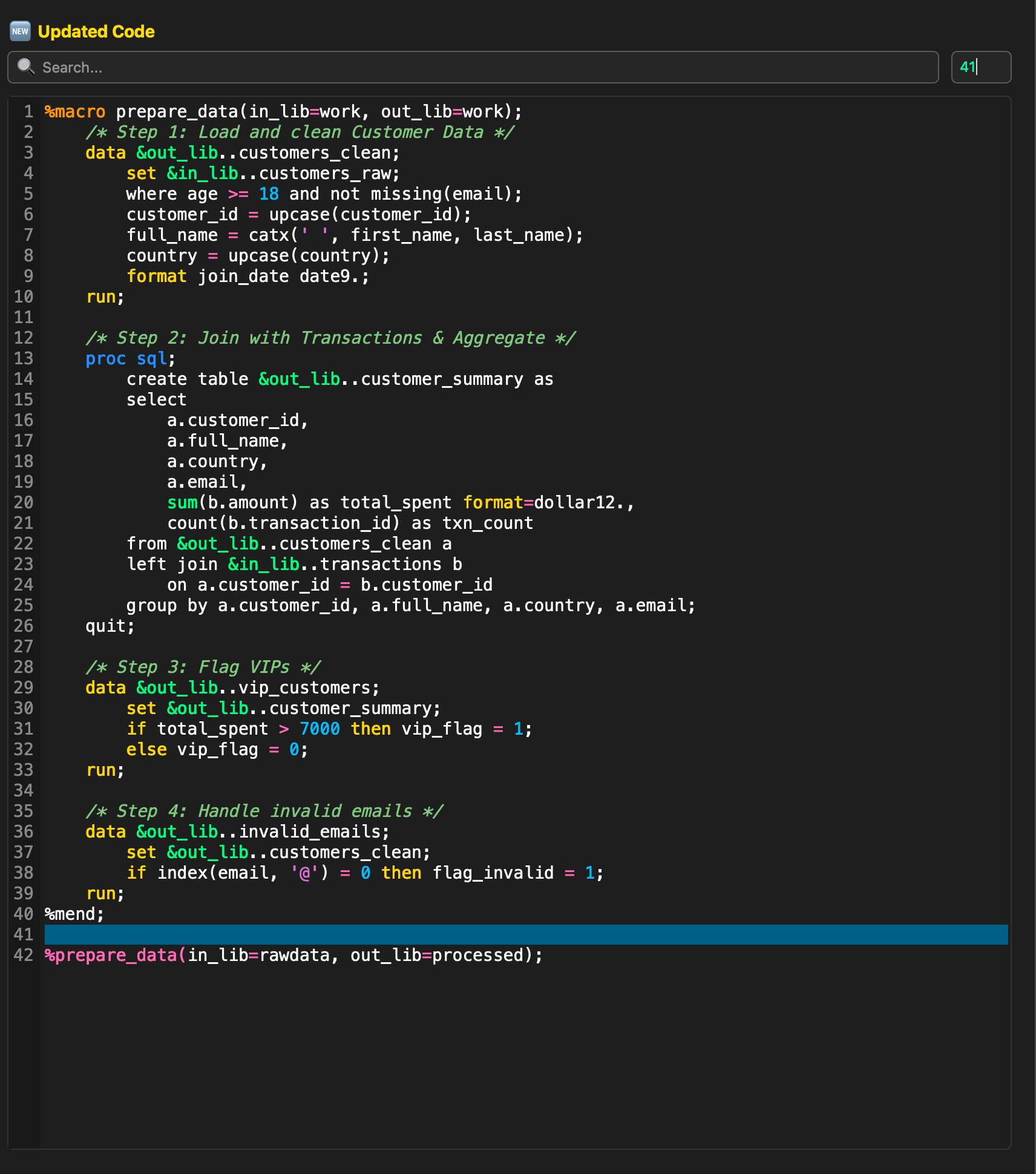This screenshot has width=1036, height=1174.
Task: Select the %macro keyword on line 1
Action: (74, 111)
